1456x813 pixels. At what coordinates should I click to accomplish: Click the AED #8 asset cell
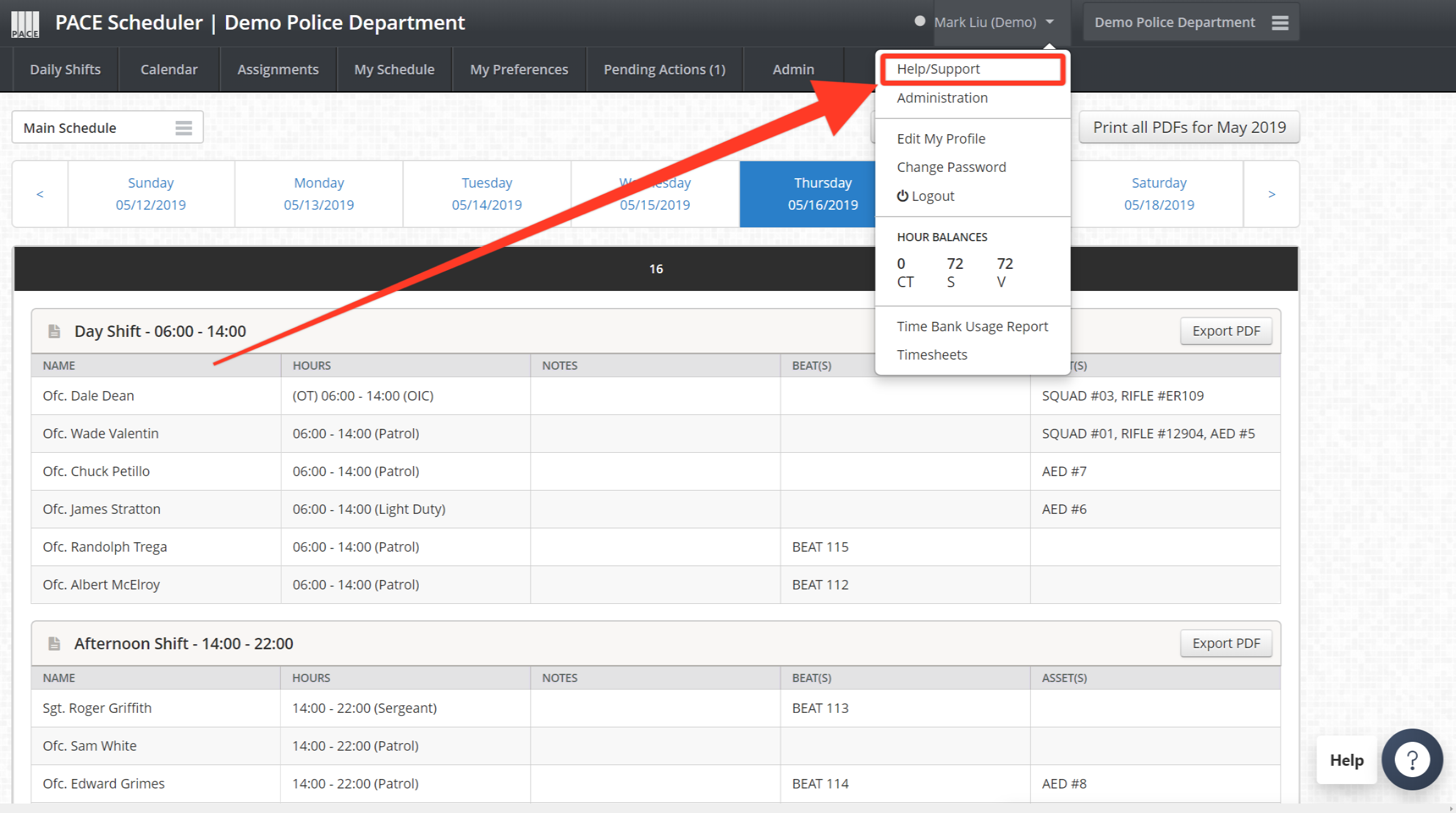tap(1155, 783)
